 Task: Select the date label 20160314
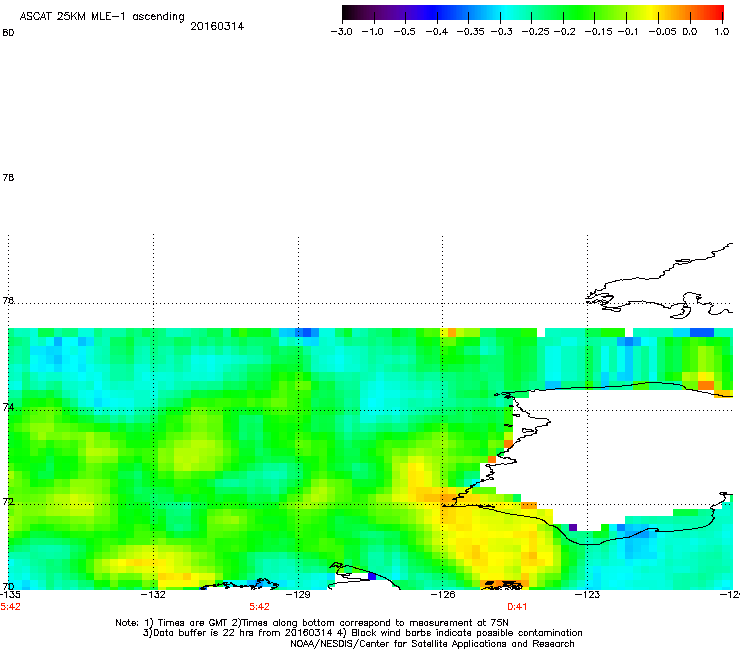[x=217, y=26]
